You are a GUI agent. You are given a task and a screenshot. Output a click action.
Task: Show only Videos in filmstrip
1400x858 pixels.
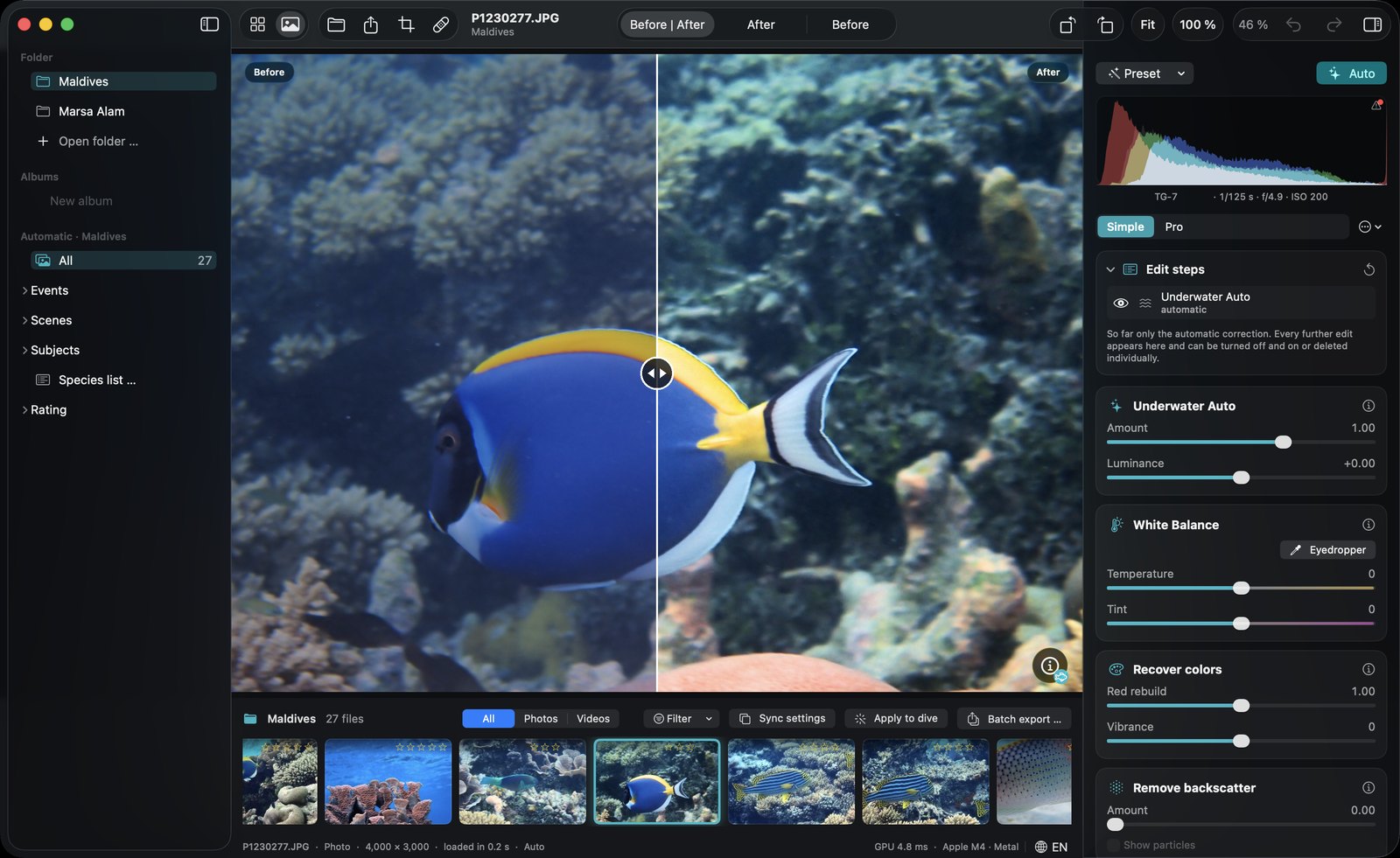(x=593, y=719)
